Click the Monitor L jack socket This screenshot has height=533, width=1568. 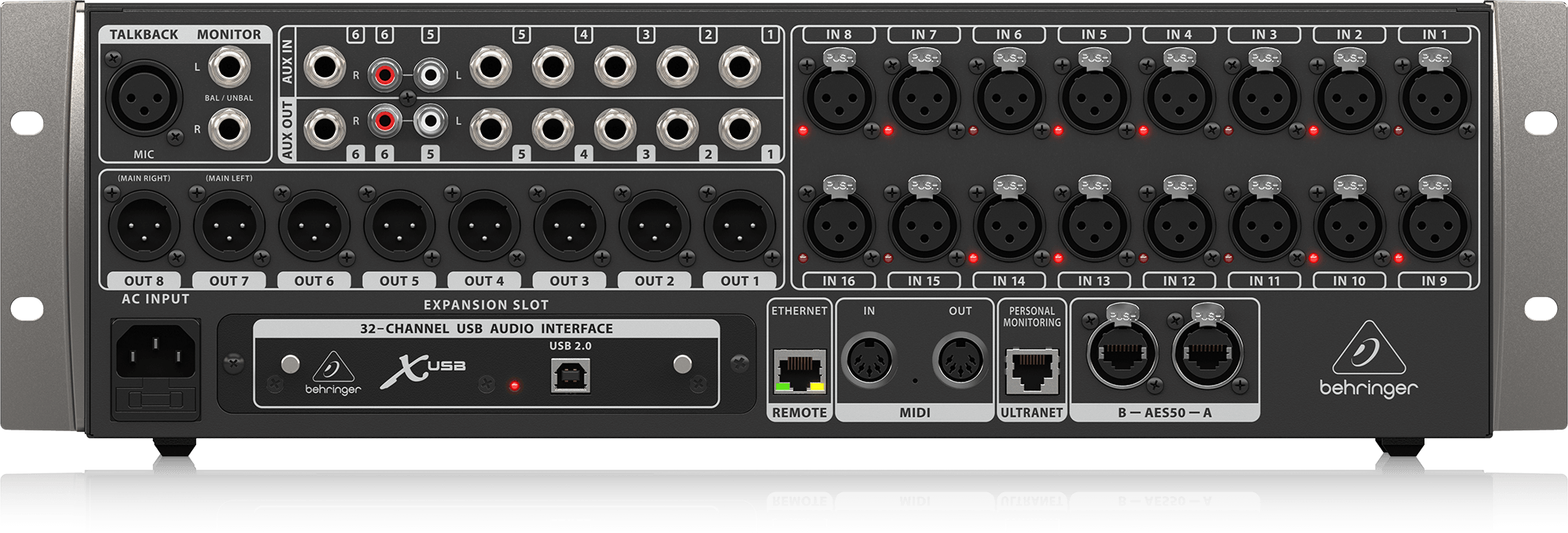(x=230, y=67)
